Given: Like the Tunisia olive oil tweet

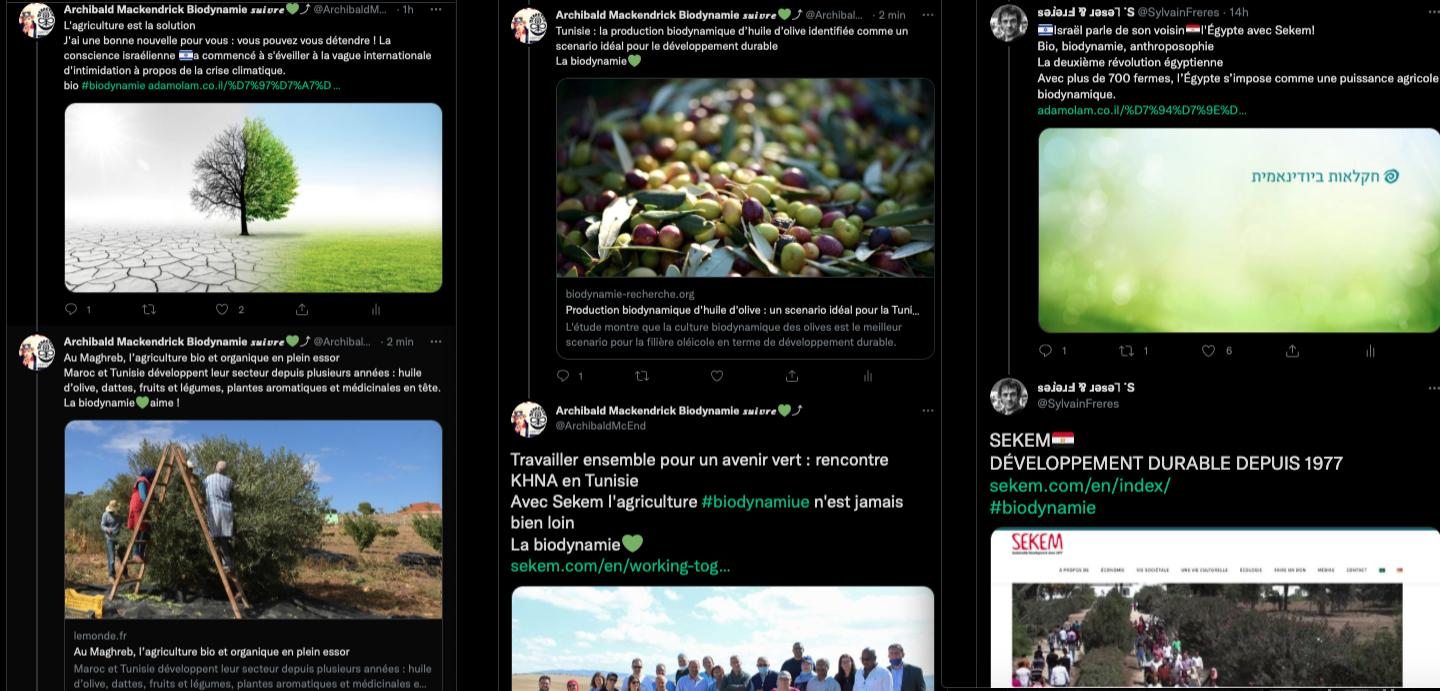Looking at the screenshot, I should (716, 376).
